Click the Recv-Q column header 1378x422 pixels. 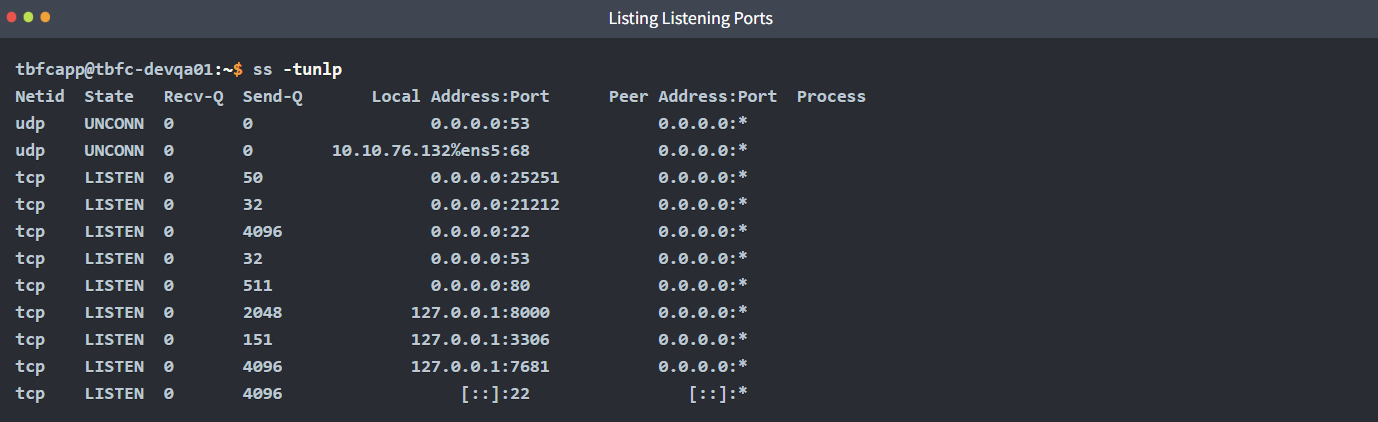(x=193, y=97)
